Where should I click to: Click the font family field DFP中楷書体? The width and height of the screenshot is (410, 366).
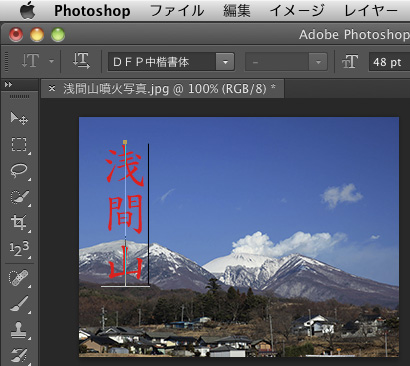tap(162, 62)
